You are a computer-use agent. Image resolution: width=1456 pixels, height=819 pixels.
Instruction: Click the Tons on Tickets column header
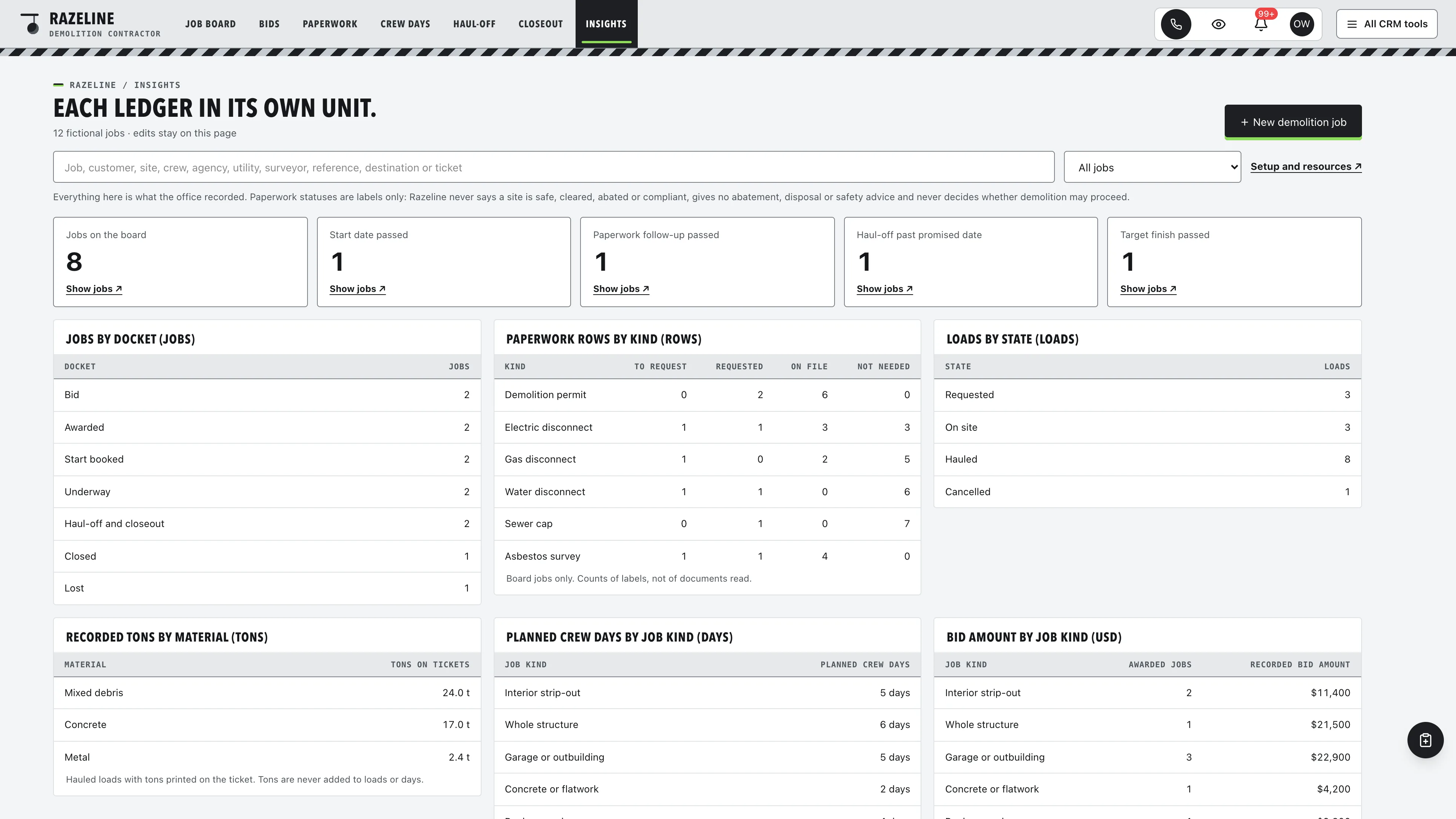click(x=430, y=665)
